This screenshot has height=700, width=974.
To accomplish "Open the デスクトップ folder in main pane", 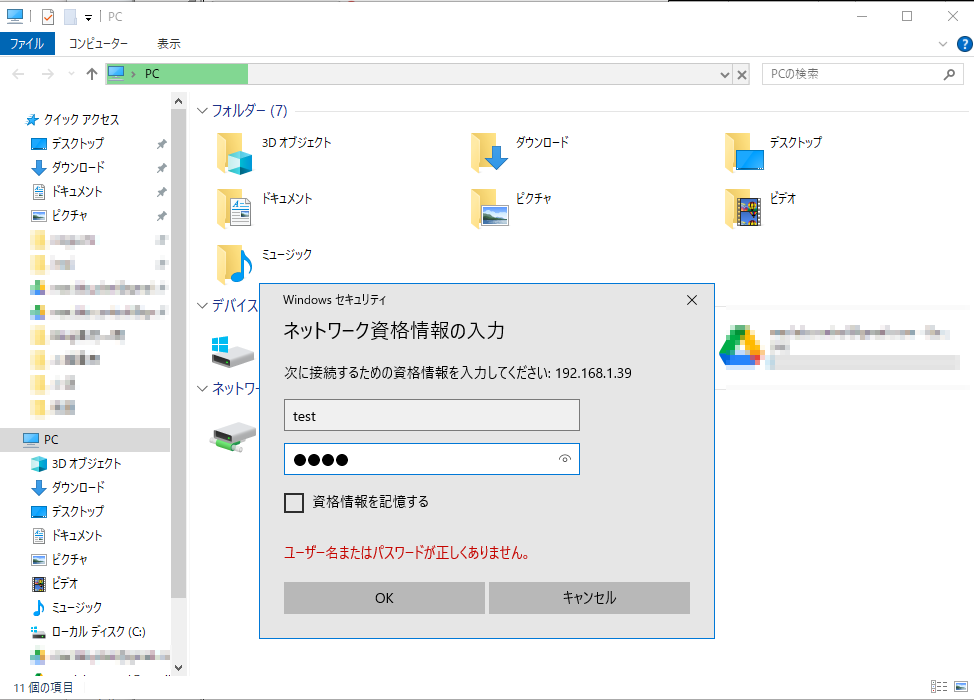I will (x=744, y=152).
